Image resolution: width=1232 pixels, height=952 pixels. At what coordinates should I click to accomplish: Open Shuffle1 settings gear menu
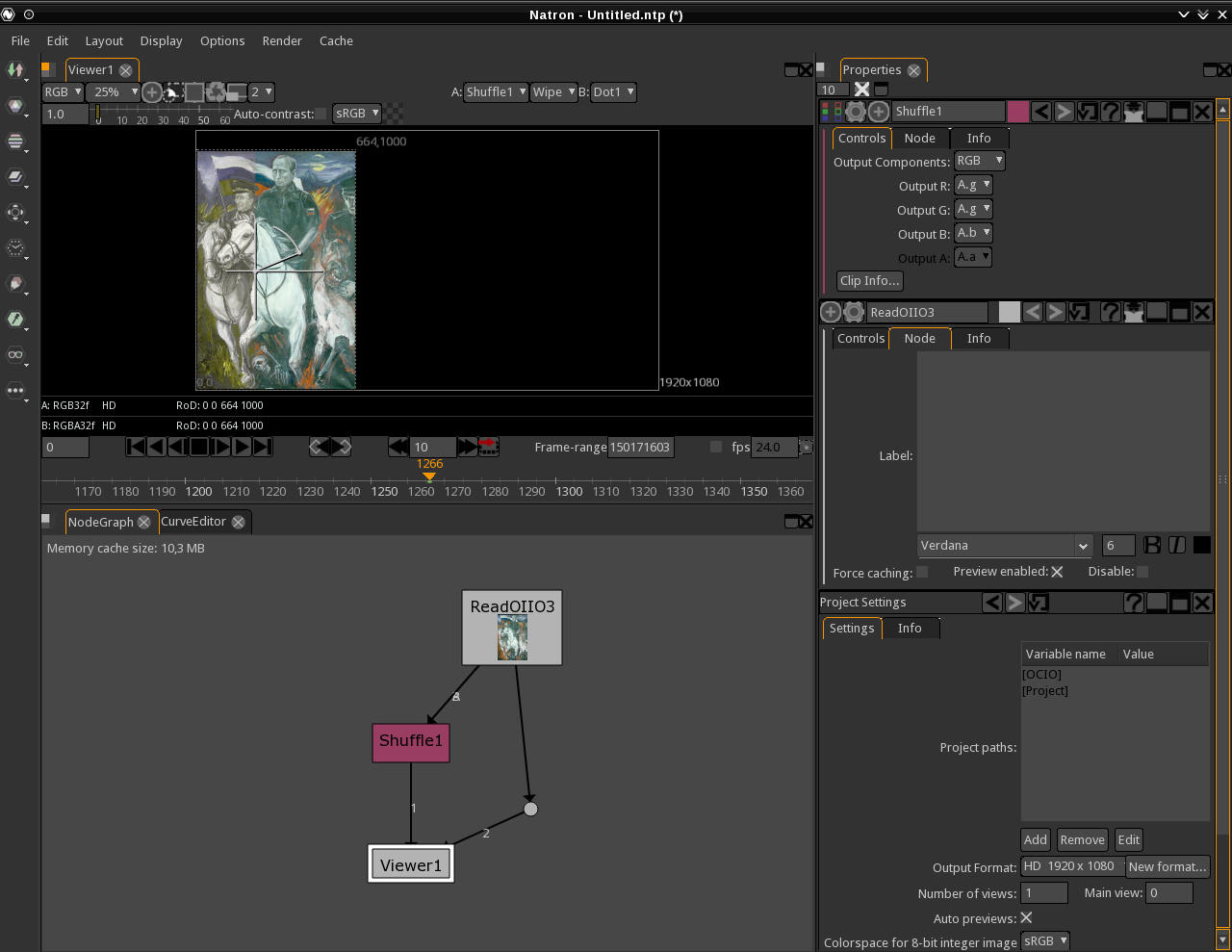[x=856, y=112]
